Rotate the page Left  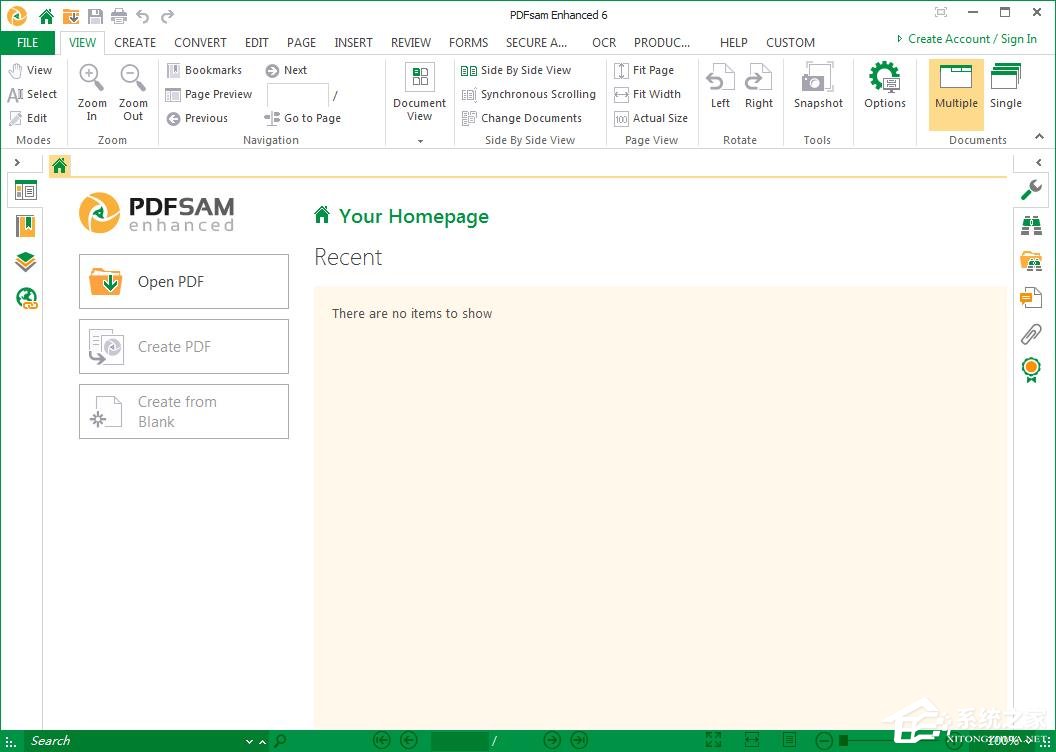(x=720, y=86)
